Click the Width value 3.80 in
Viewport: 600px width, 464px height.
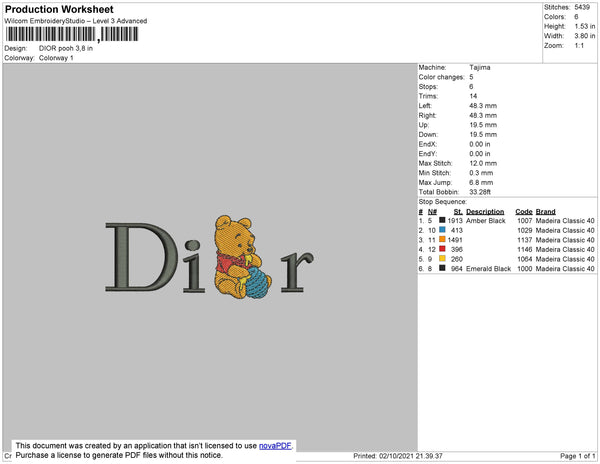pos(585,36)
